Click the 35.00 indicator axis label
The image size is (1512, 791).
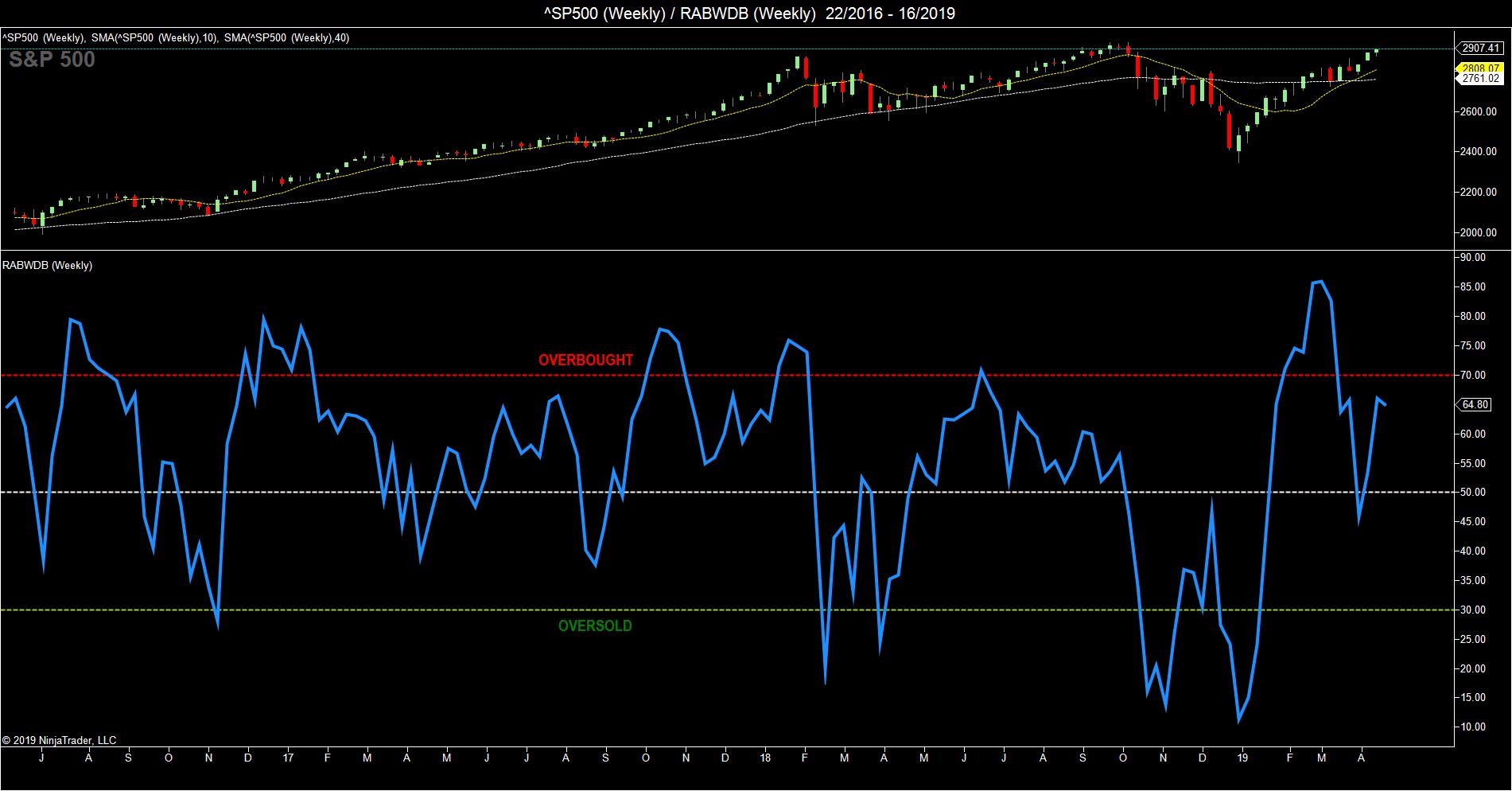click(1474, 581)
